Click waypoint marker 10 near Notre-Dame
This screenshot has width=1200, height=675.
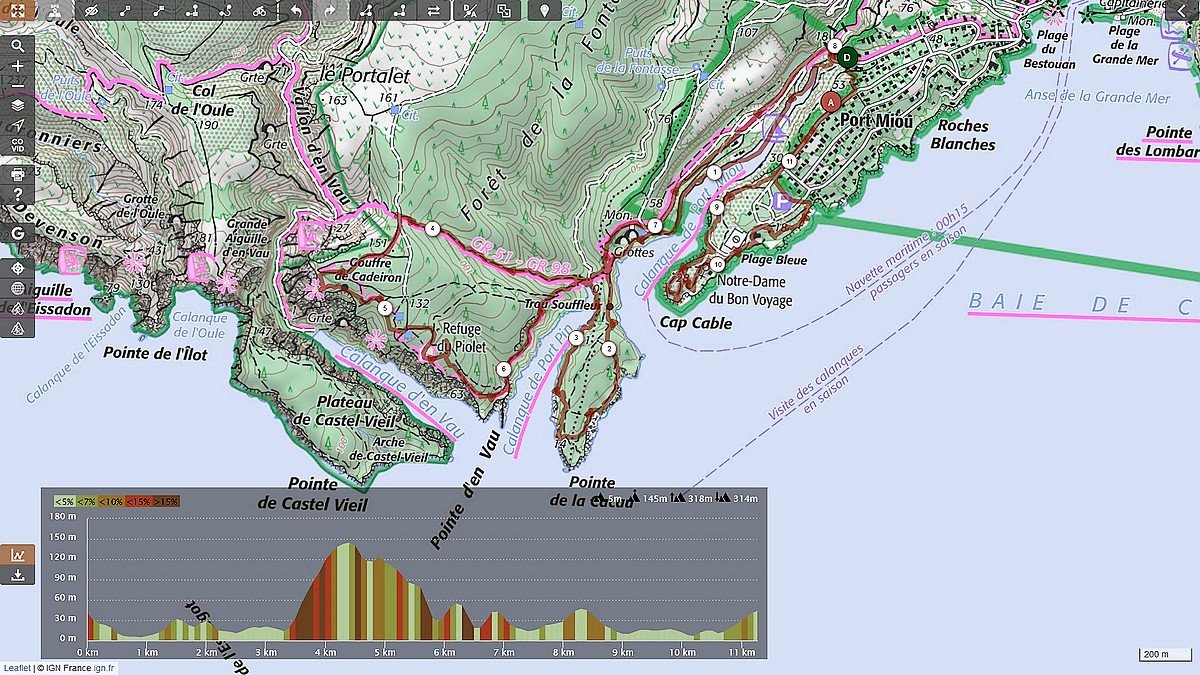tap(718, 265)
